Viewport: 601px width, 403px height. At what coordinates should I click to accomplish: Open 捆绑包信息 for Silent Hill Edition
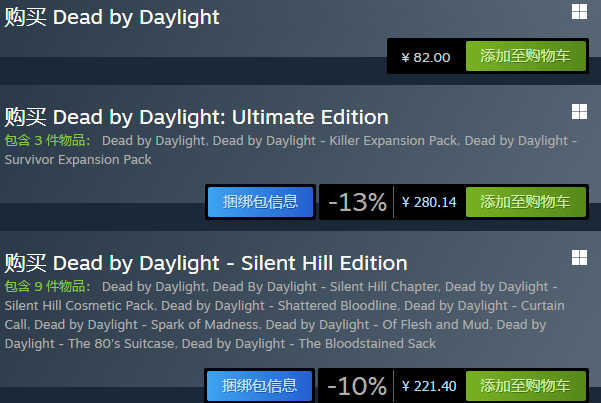[x=260, y=386]
